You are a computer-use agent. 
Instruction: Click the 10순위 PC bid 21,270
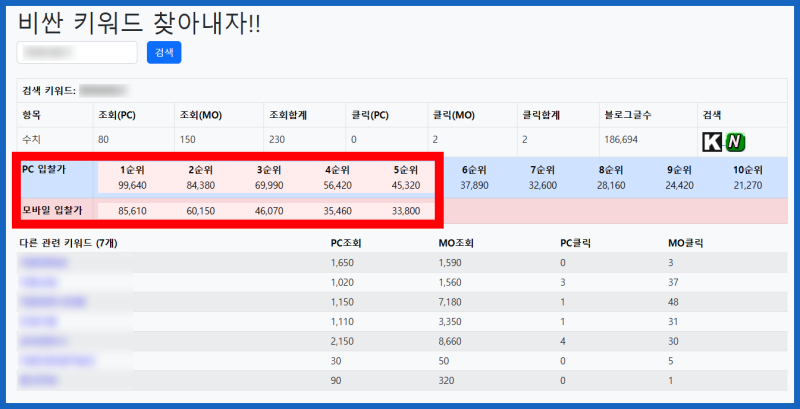pos(747,185)
